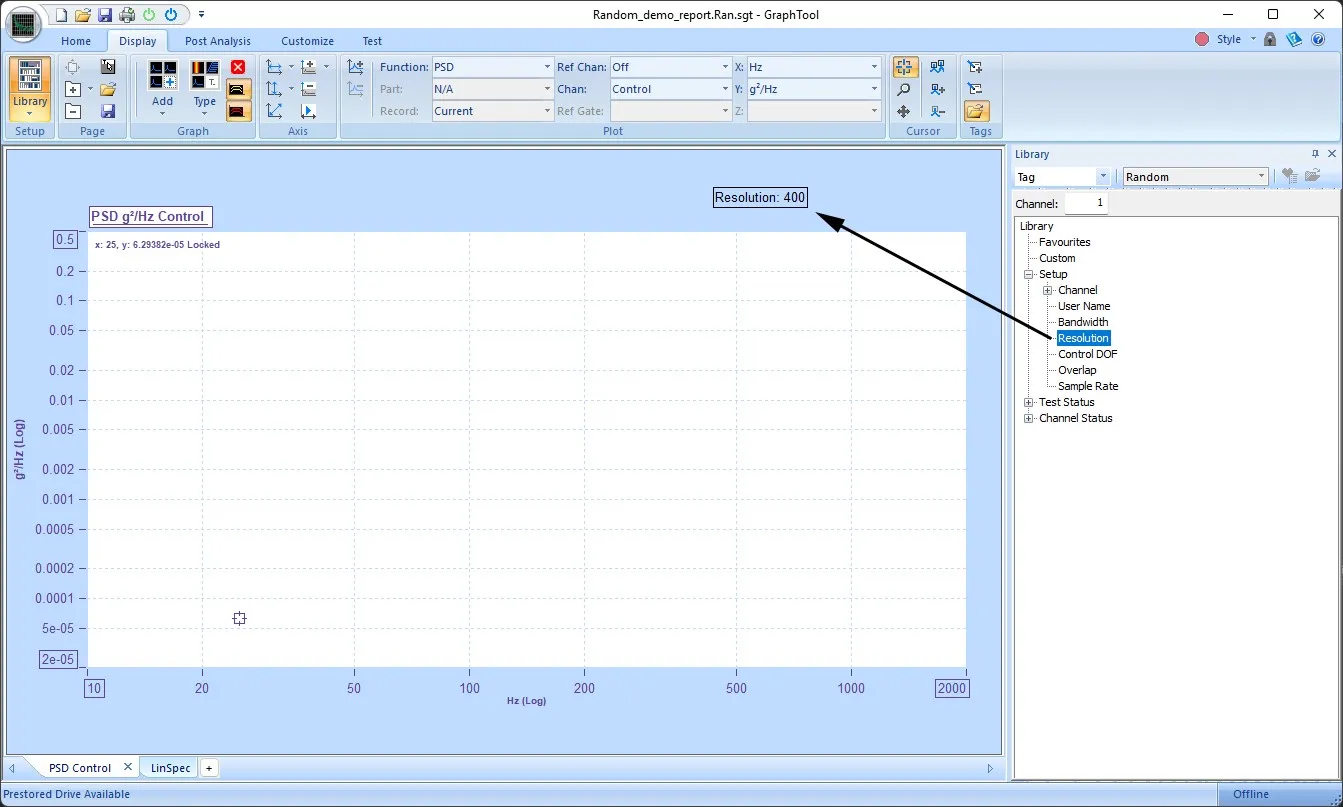
Task: Switch to the Post Analysis tab
Action: 217,41
